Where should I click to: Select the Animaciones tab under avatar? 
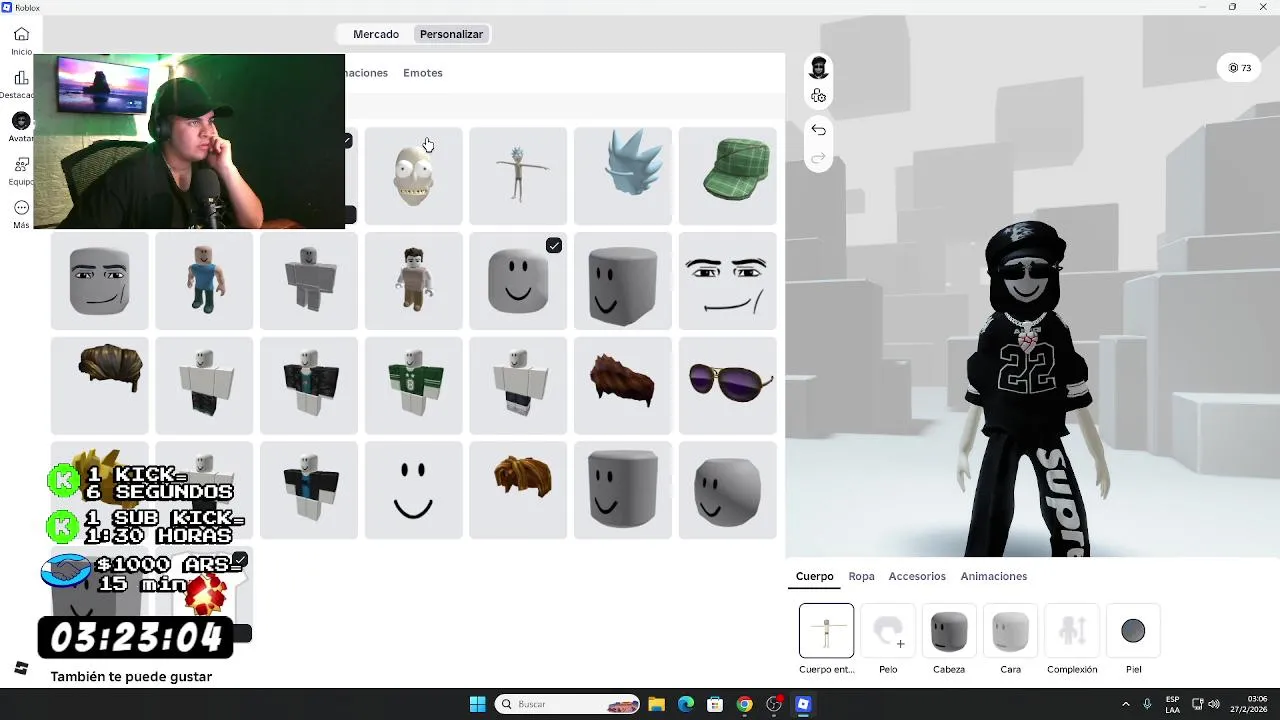[x=993, y=576]
